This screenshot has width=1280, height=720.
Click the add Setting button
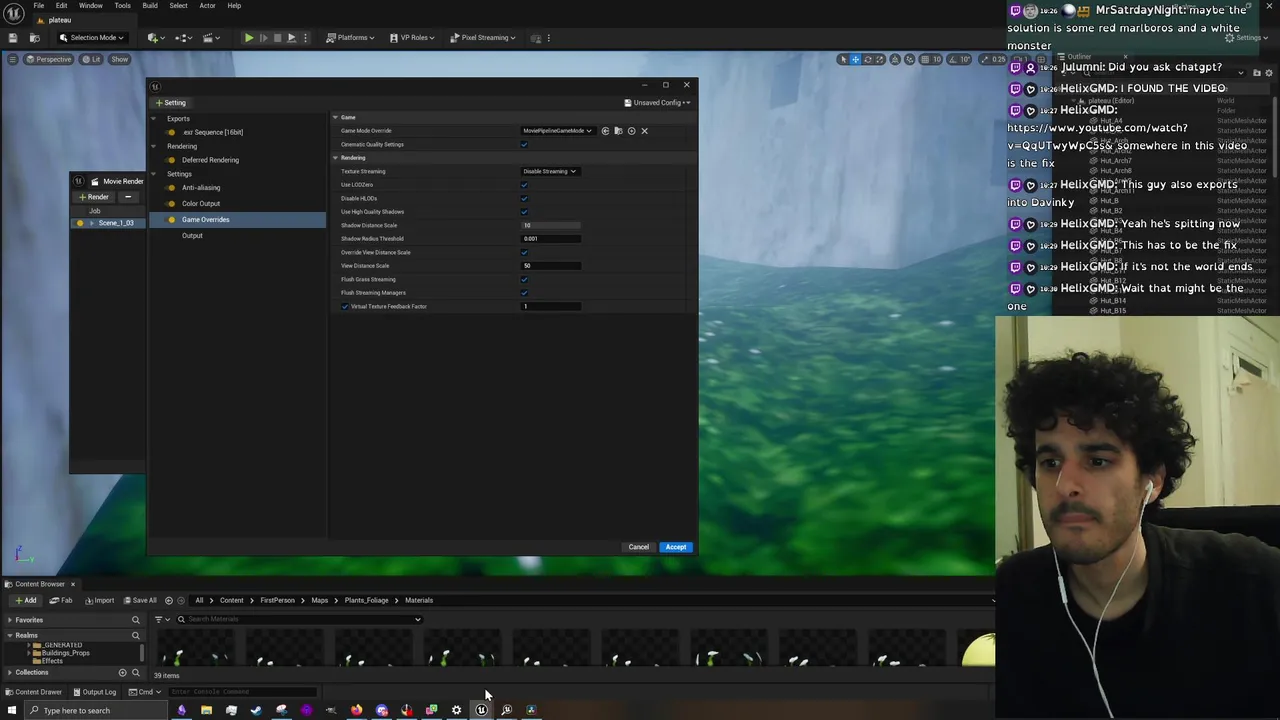[170, 103]
